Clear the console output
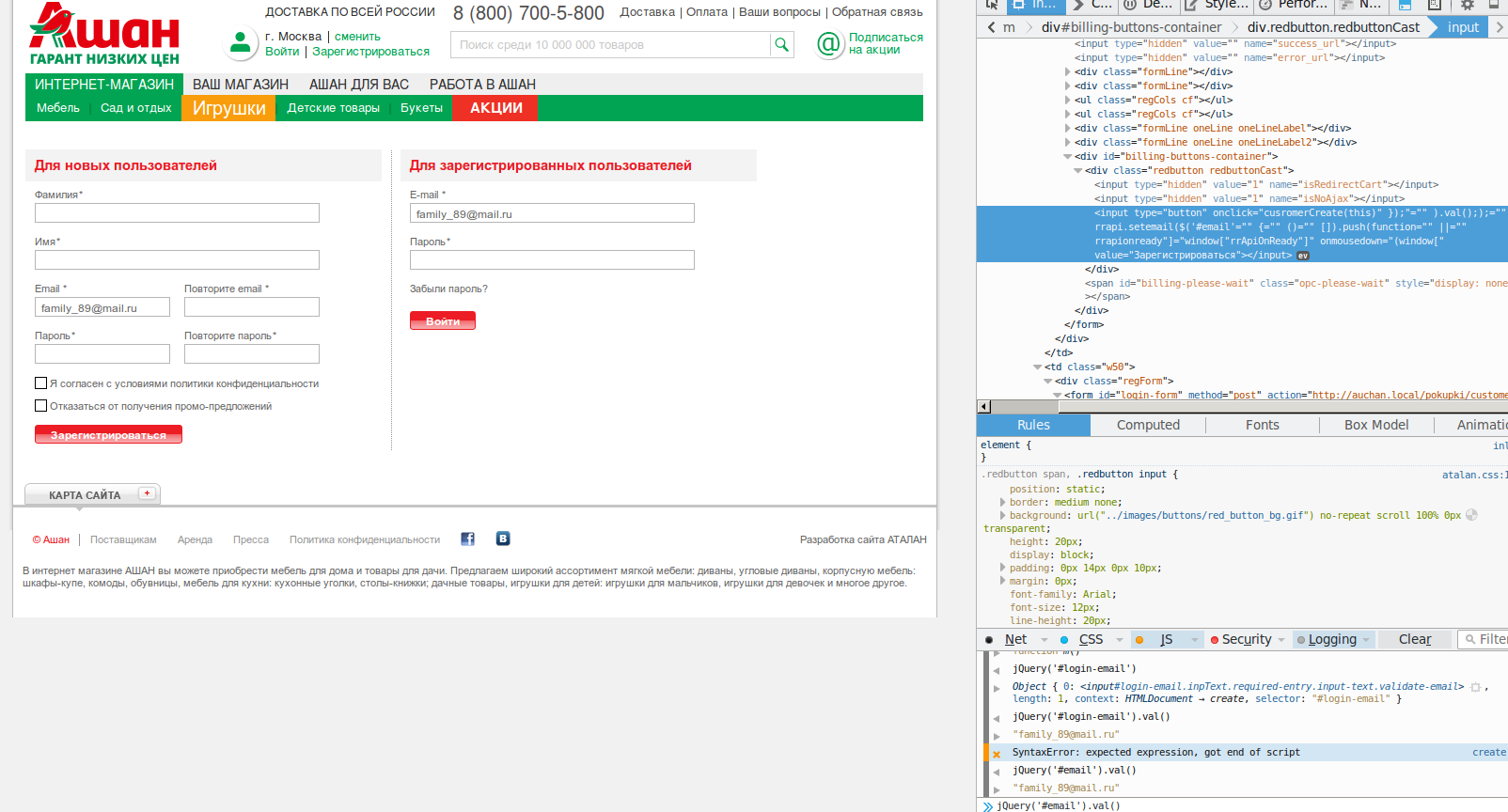This screenshot has width=1508, height=812. point(1415,639)
